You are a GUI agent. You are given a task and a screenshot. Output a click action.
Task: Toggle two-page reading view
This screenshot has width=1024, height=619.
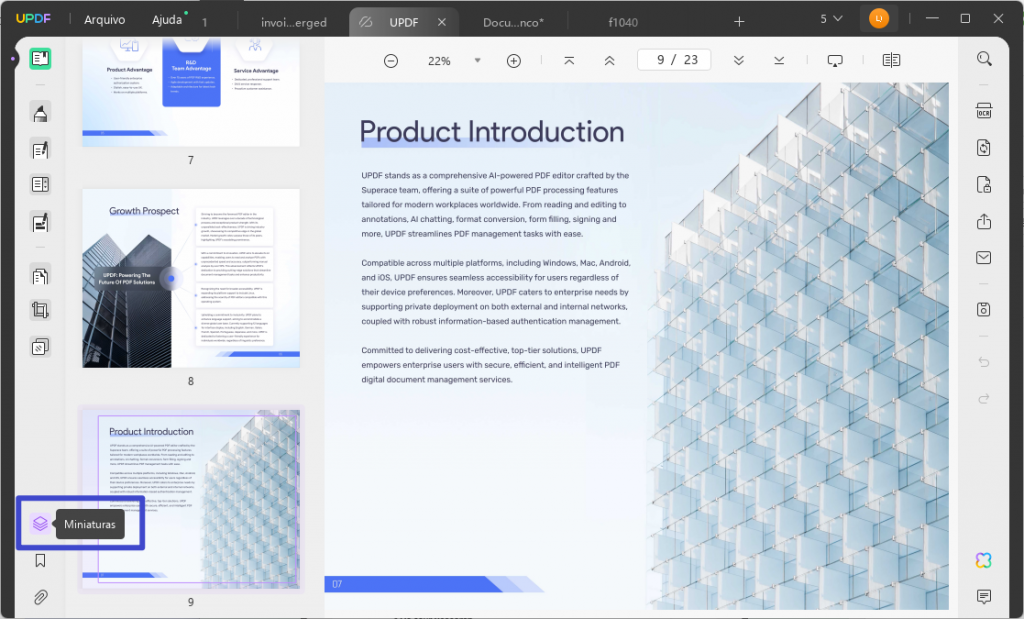click(890, 60)
